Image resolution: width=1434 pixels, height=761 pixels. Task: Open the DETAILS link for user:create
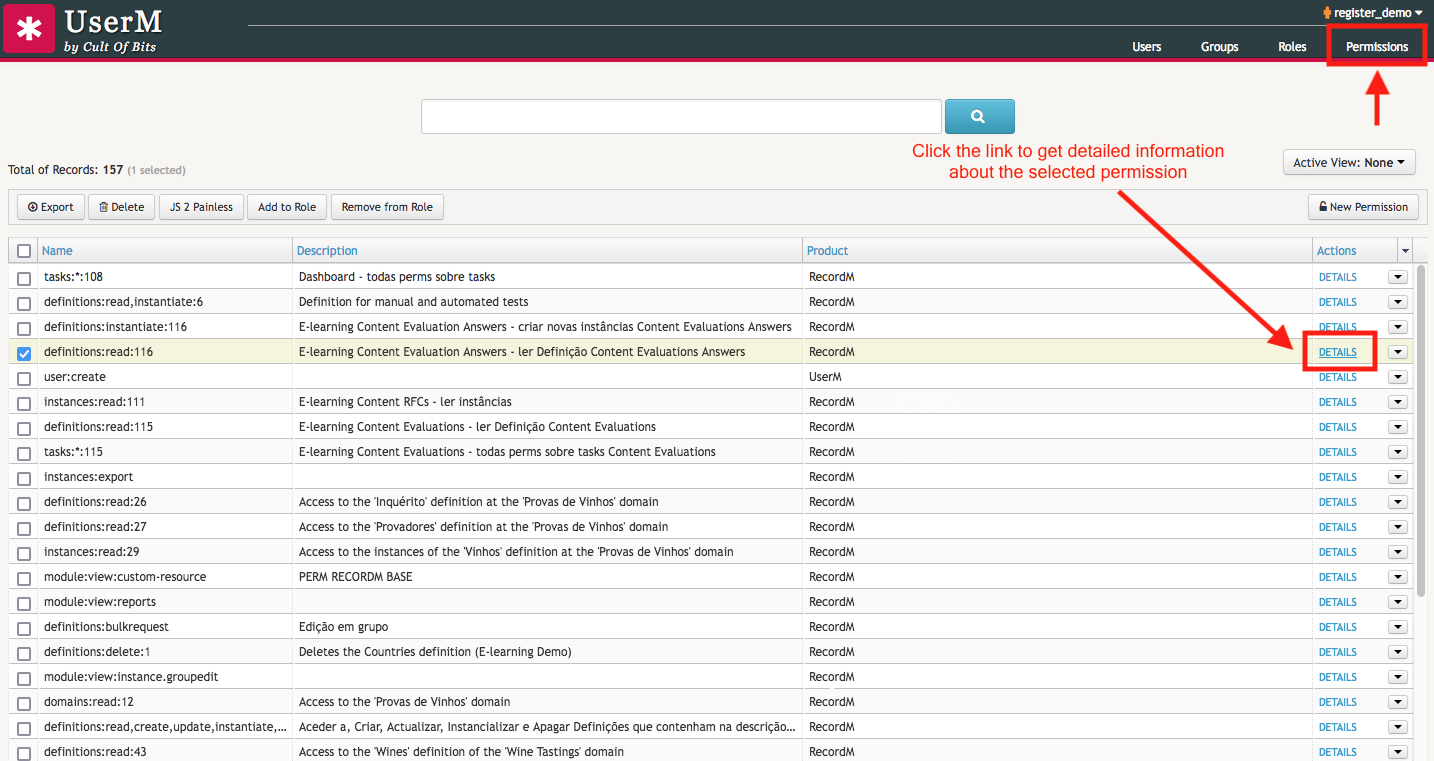pos(1337,377)
